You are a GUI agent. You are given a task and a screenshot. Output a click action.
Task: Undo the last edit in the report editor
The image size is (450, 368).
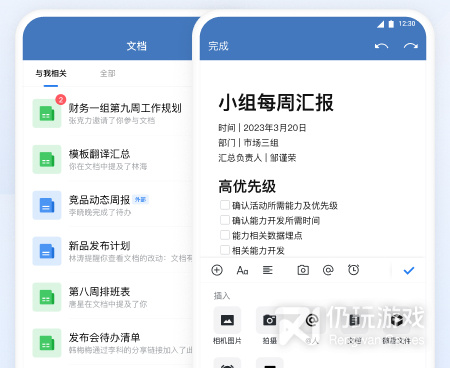click(381, 46)
